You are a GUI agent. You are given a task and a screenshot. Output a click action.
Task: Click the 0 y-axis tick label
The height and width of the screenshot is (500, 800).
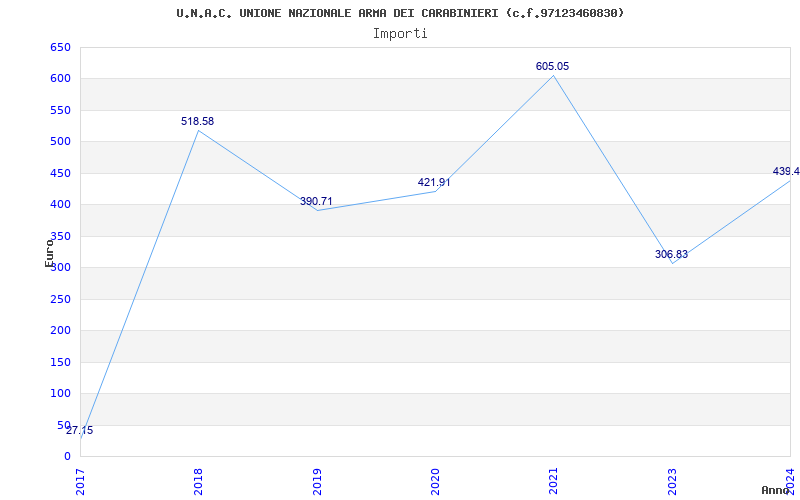(x=67, y=457)
